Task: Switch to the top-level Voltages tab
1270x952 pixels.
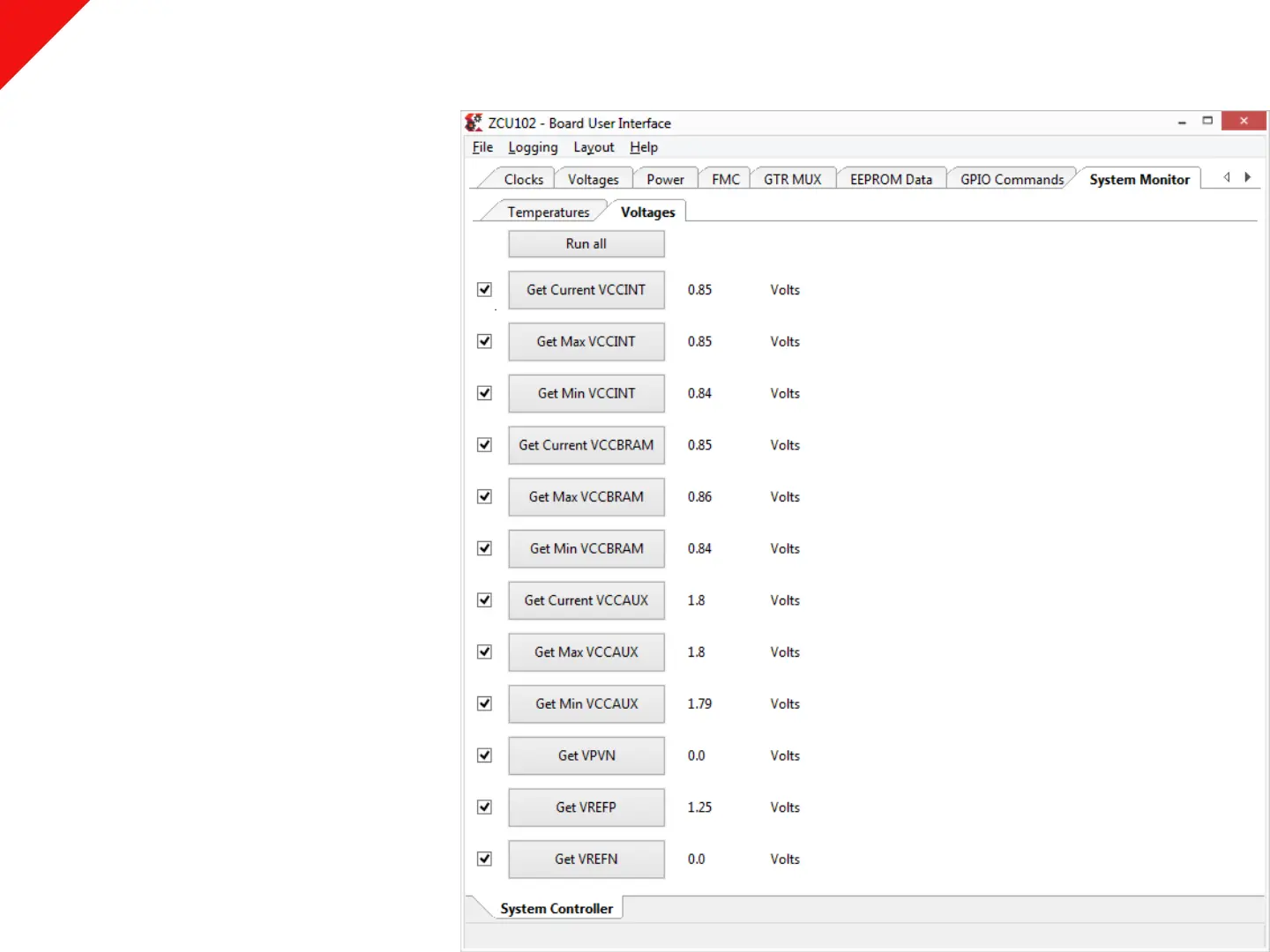Action: click(593, 179)
